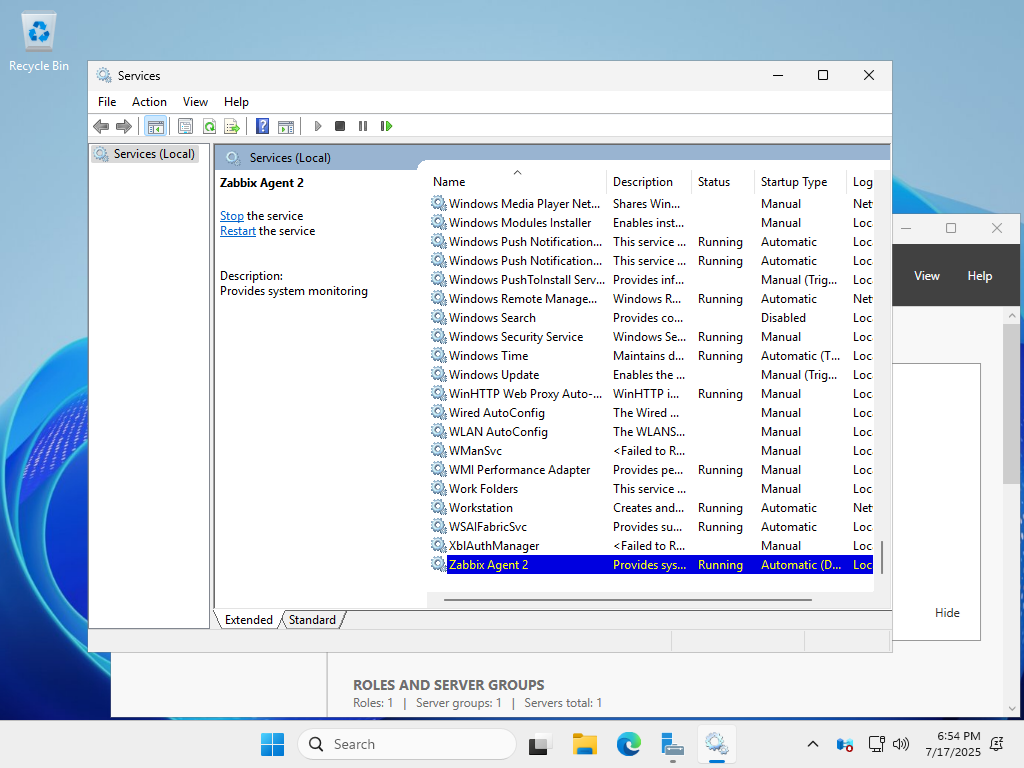
Task: Open the Action menu
Action: (x=149, y=102)
